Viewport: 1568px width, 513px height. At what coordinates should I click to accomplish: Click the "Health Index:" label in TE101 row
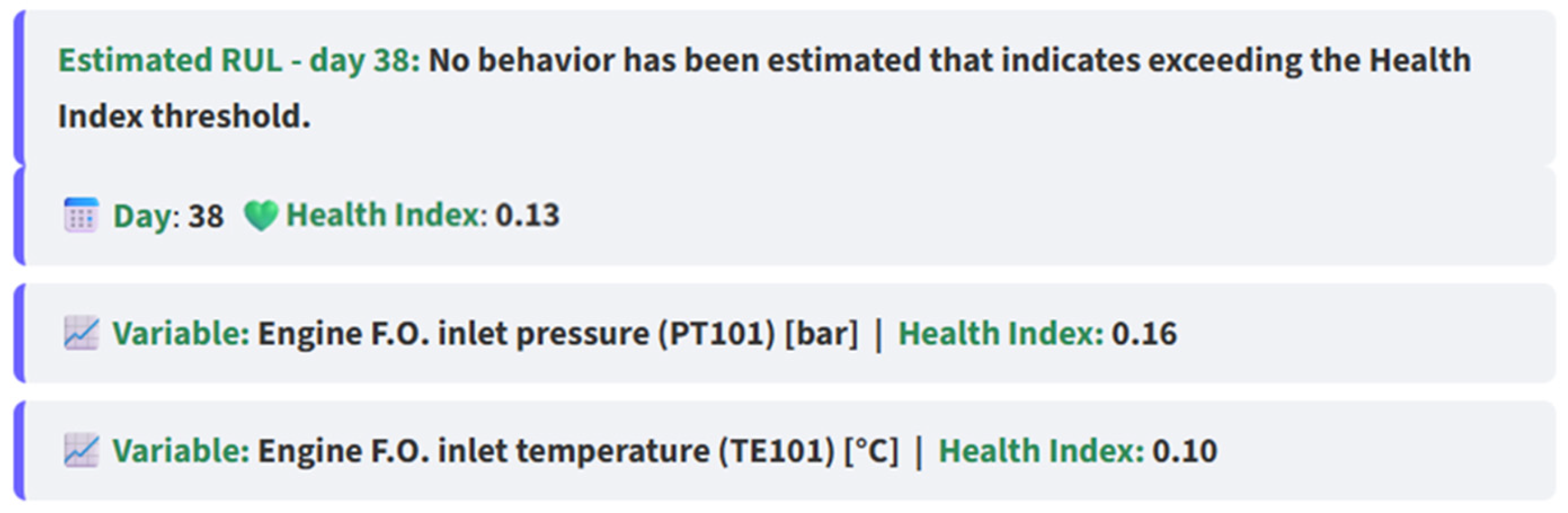click(1041, 451)
